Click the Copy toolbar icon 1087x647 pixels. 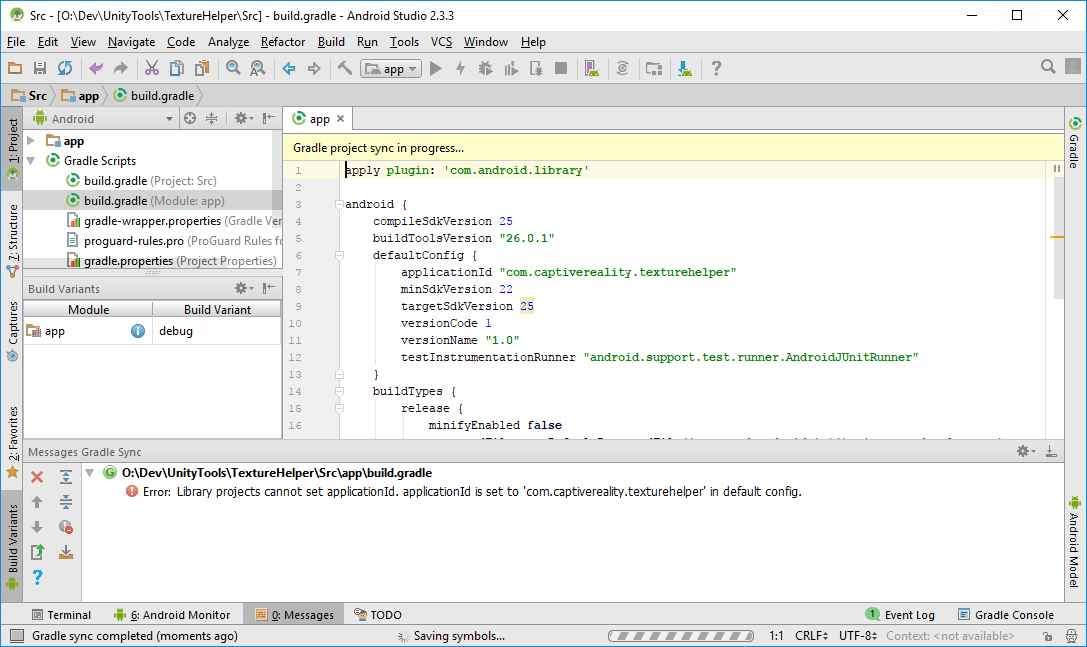(x=177, y=68)
